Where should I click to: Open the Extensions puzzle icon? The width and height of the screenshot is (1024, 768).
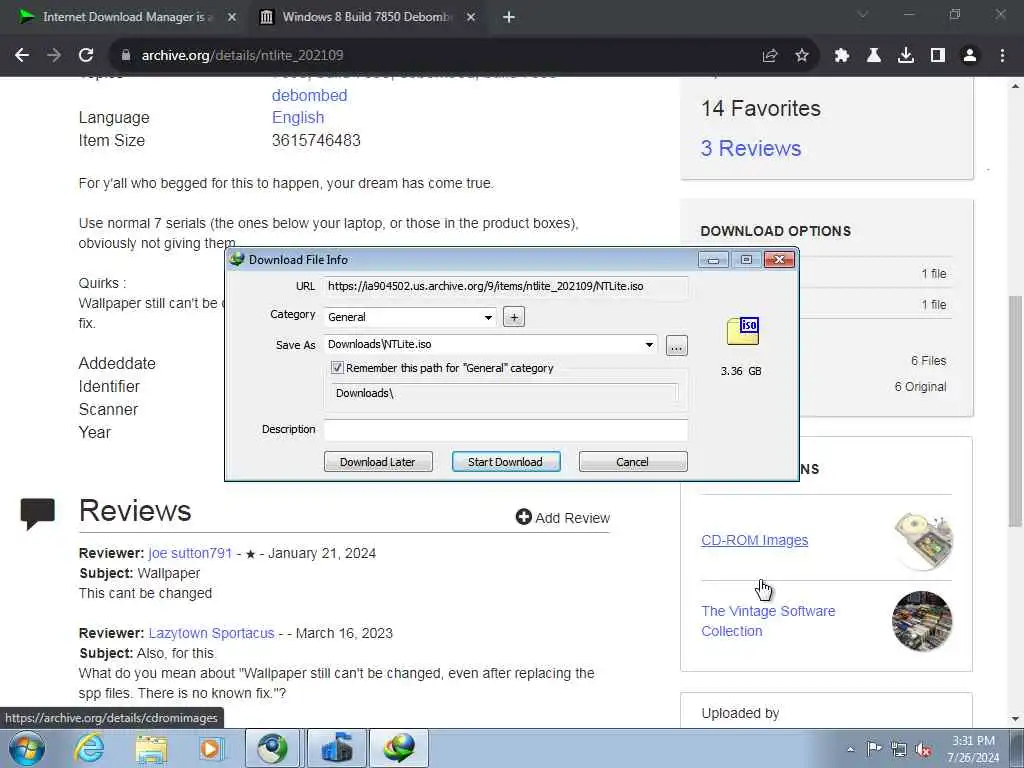[842, 56]
